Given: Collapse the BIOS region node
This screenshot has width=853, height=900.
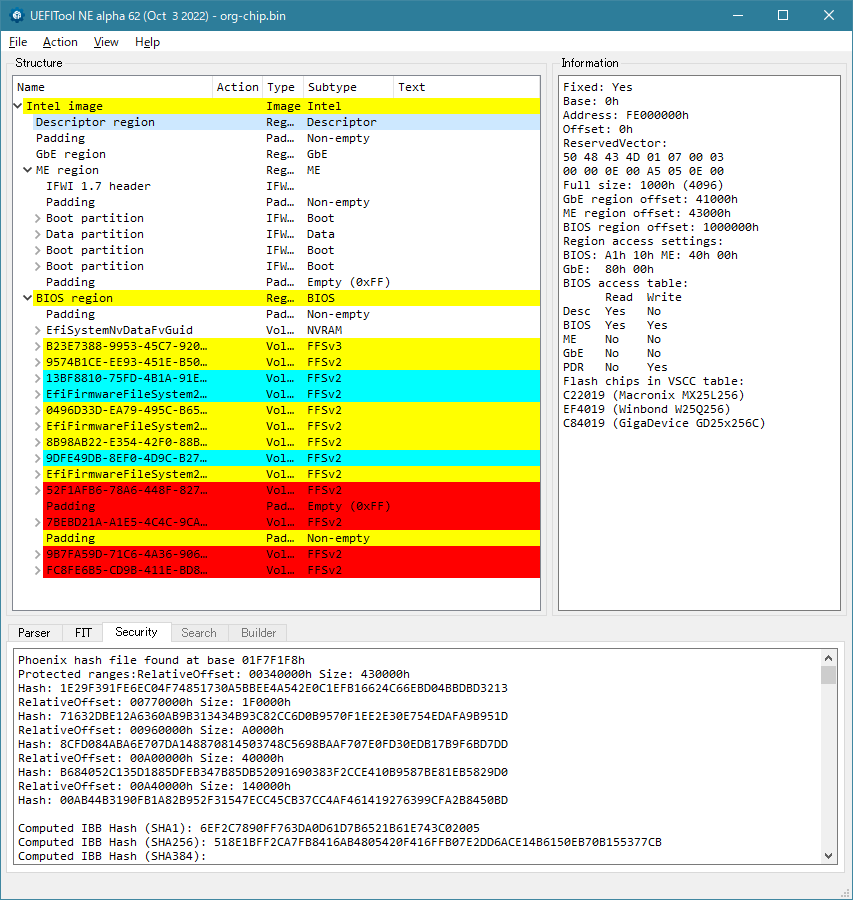Looking at the screenshot, I should pyautogui.click(x=27, y=298).
